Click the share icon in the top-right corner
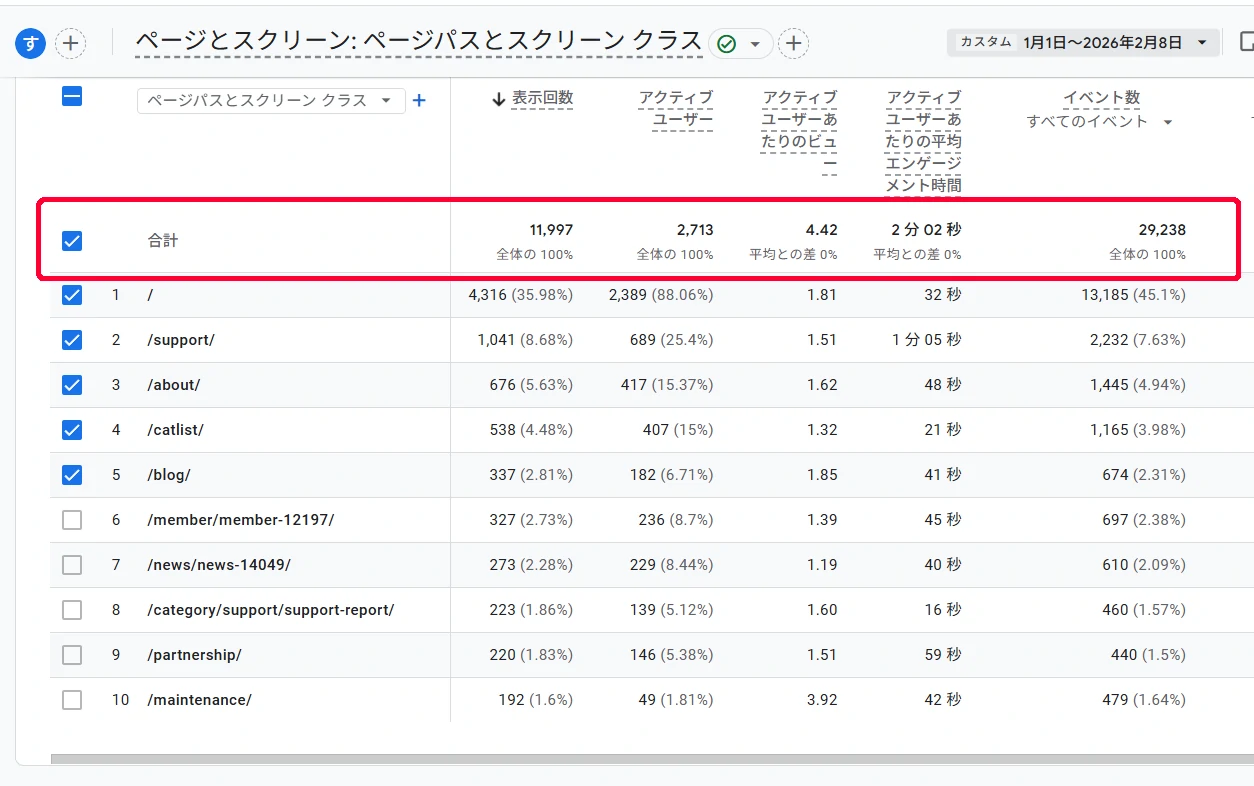The image size is (1254, 786). [x=1247, y=41]
